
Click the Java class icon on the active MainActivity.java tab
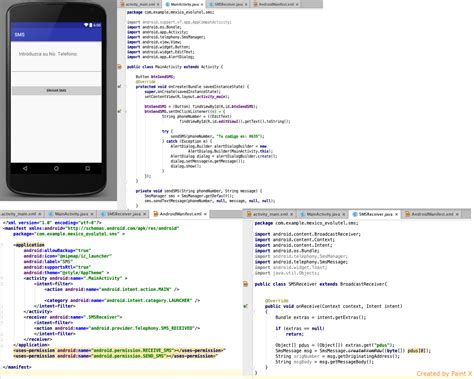tap(167, 5)
